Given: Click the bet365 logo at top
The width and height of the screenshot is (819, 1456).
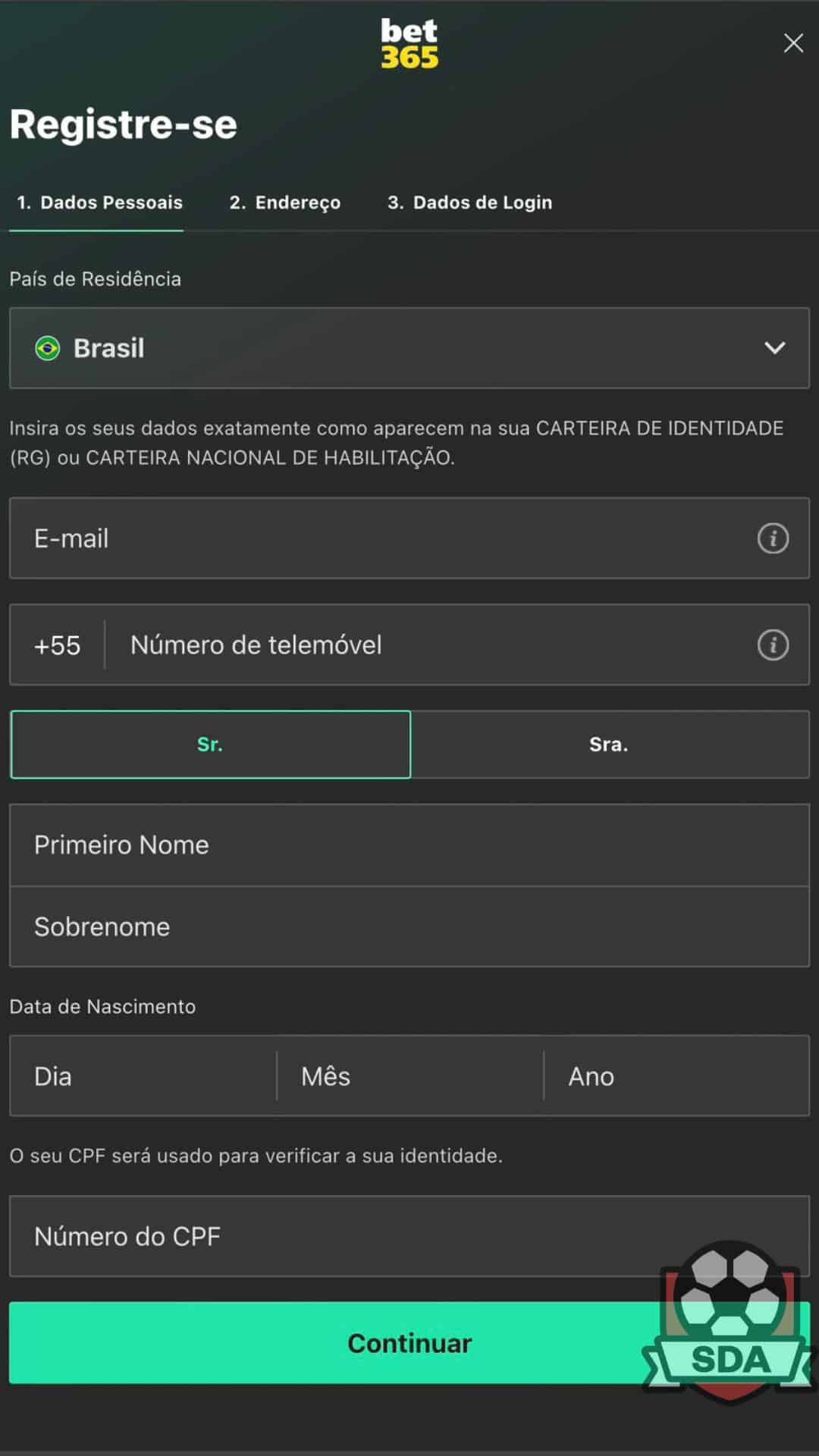Looking at the screenshot, I should 409,43.
